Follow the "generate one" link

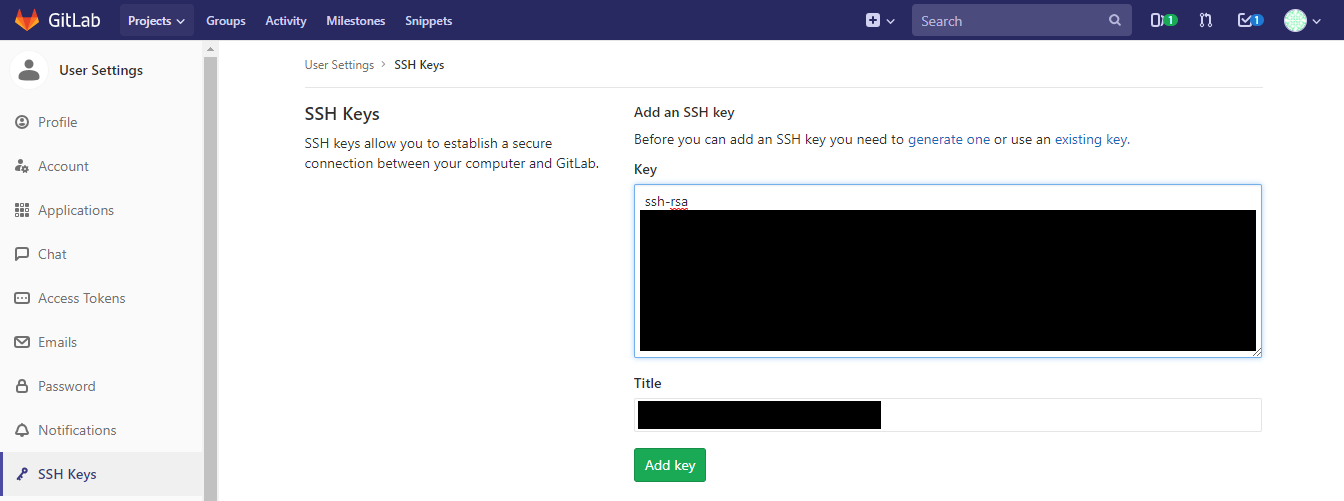948,140
